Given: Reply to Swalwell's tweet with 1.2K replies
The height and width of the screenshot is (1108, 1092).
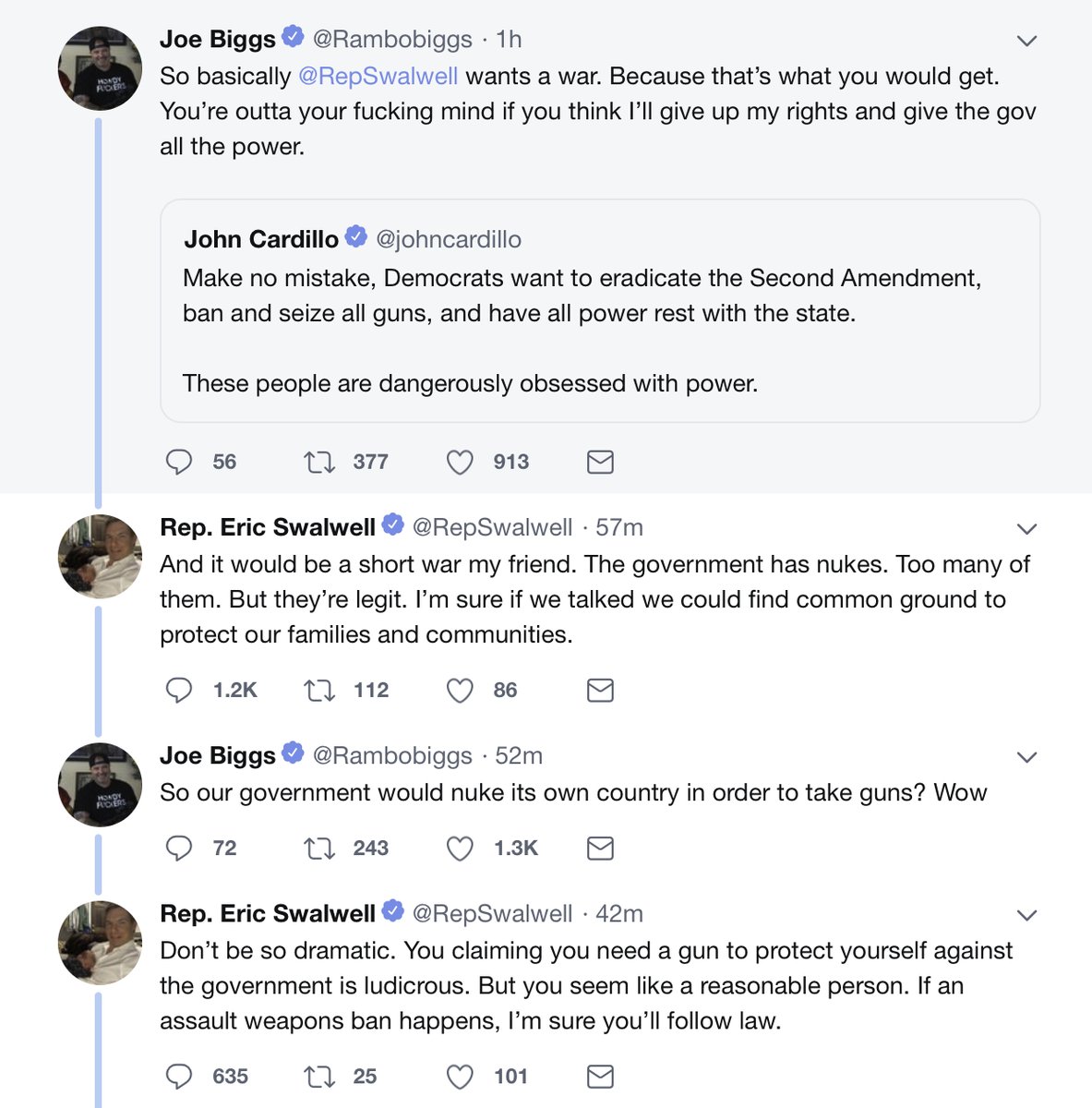Looking at the screenshot, I should (x=178, y=690).
